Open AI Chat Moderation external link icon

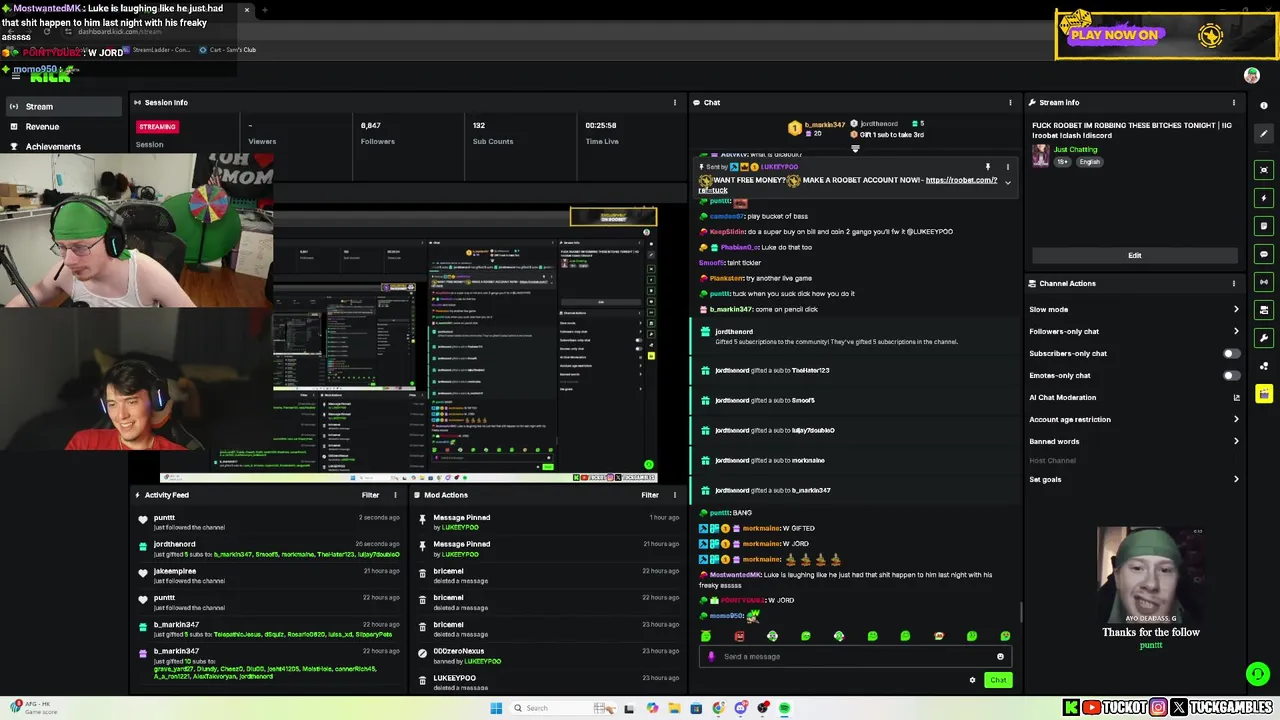point(1236,398)
